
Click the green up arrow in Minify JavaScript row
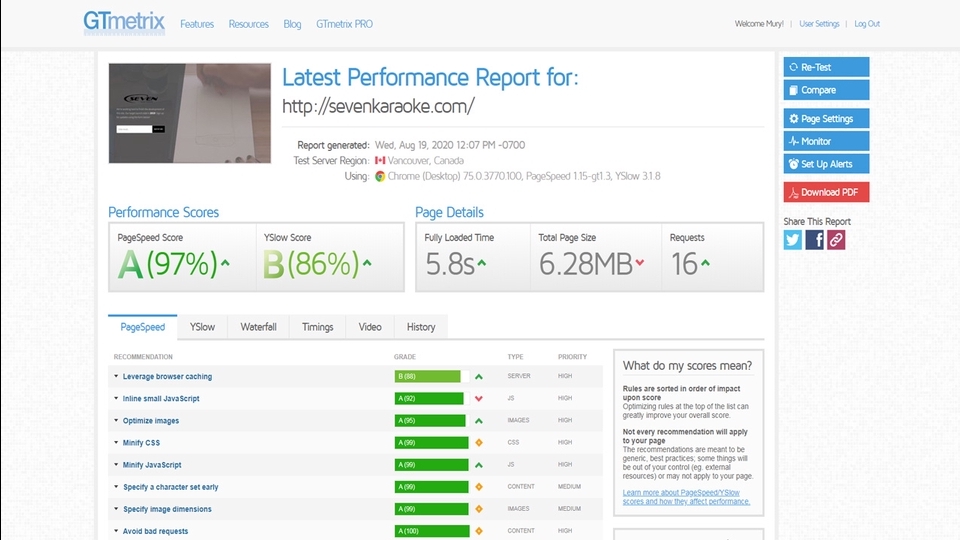479,465
